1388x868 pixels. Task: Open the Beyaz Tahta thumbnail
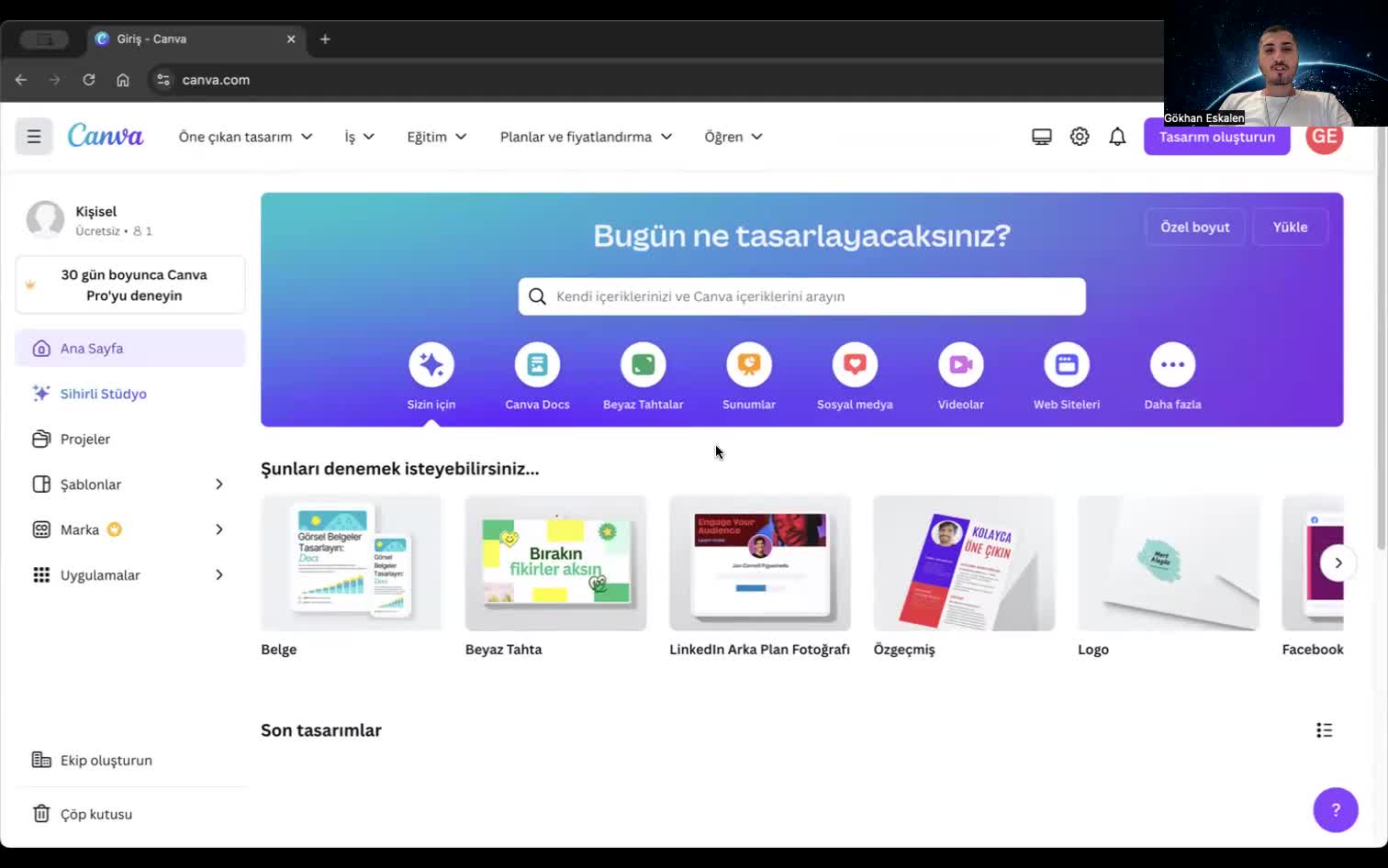(x=555, y=563)
